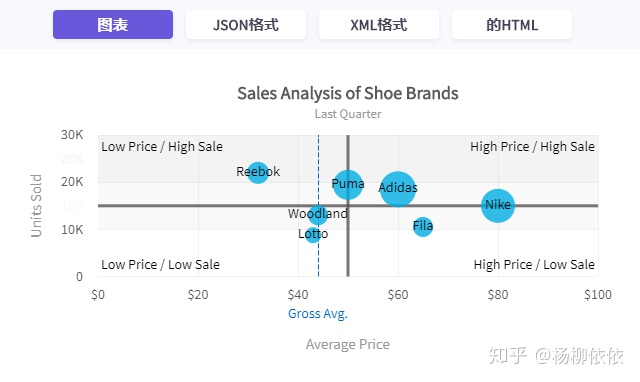Screen dimensions: 640x382
Task: Select the Adidas bubble
Action: coord(398,189)
